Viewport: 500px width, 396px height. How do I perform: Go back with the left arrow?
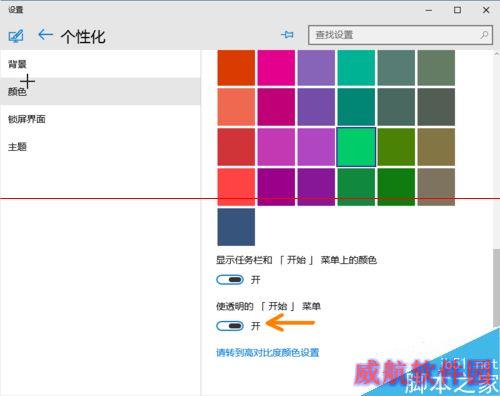point(46,34)
